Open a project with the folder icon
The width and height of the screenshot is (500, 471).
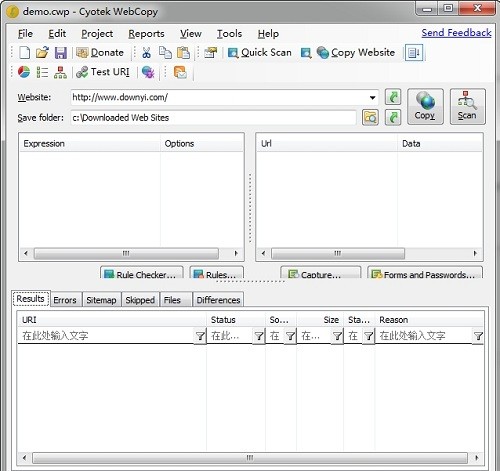[x=42, y=53]
